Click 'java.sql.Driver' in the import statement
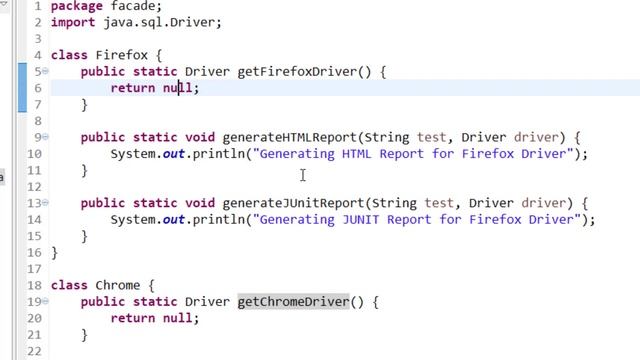The height and width of the screenshot is (360, 640). click(x=159, y=22)
